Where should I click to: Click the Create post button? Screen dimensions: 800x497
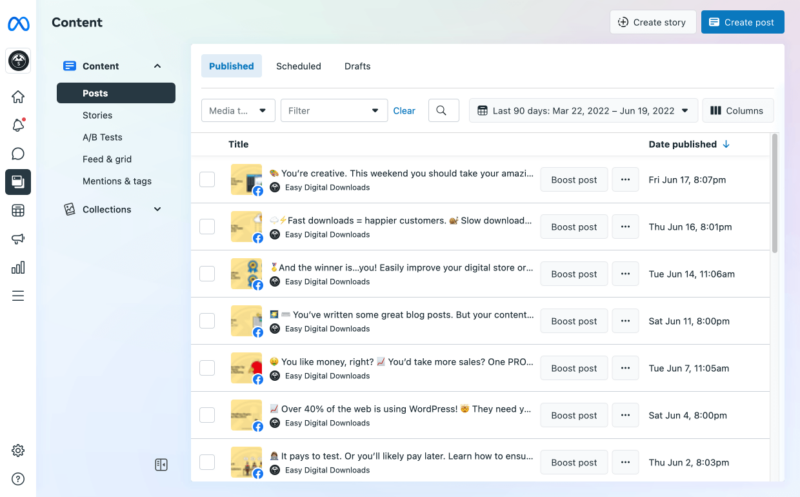click(x=742, y=22)
